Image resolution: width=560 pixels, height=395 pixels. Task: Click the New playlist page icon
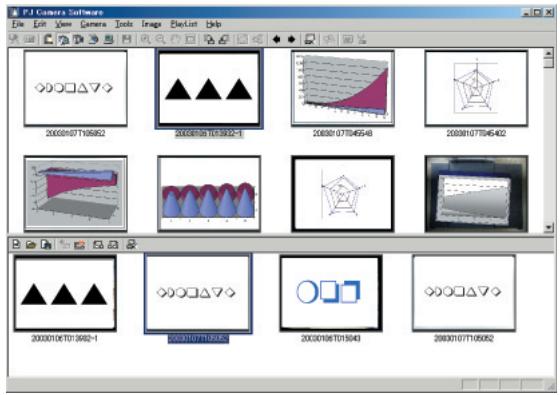(16, 245)
